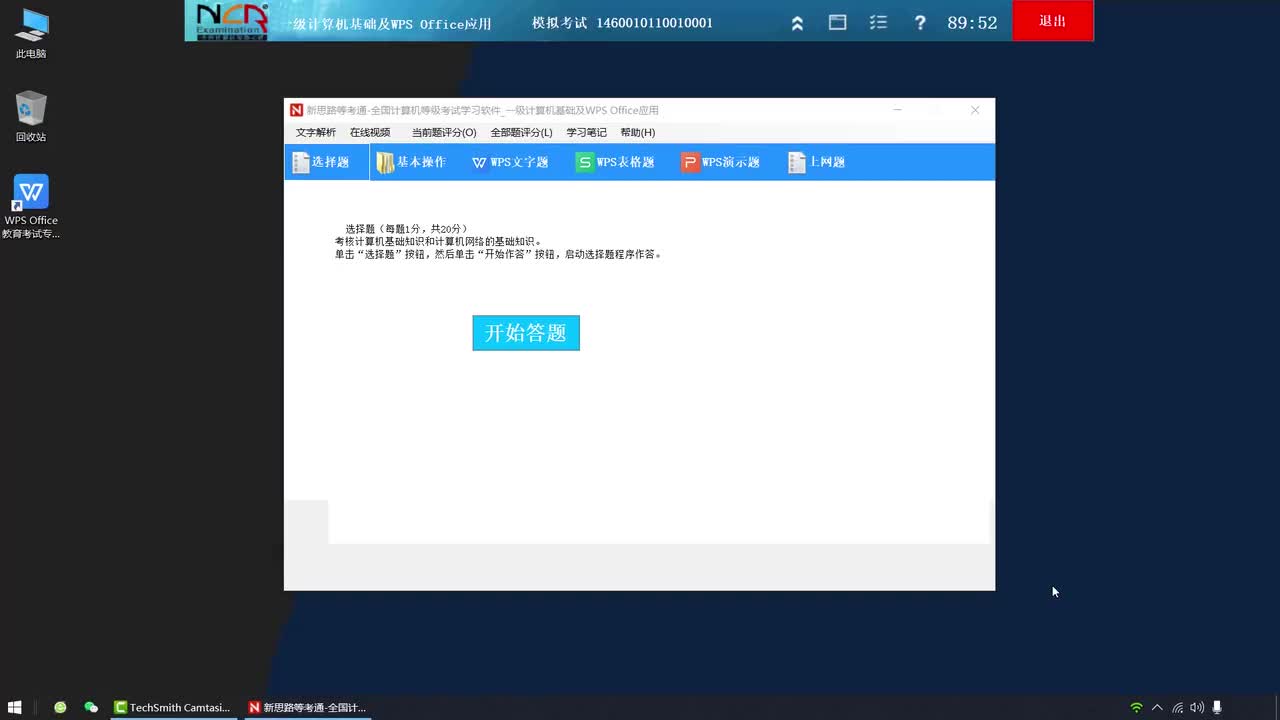
Task: Click the exam ID 1460010110010001
Action: point(654,23)
